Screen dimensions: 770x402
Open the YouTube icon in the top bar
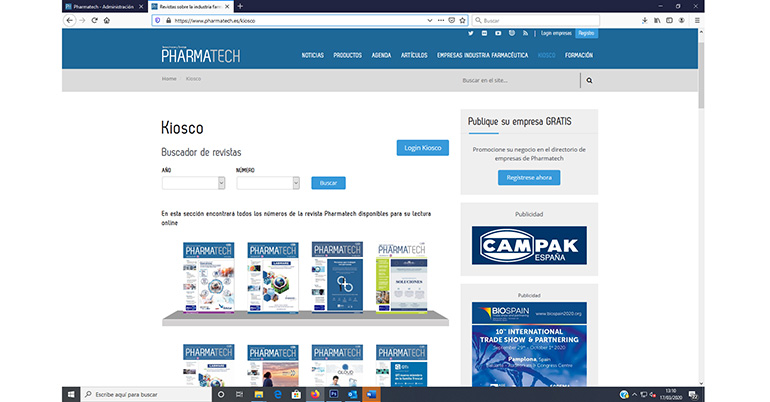coord(498,33)
